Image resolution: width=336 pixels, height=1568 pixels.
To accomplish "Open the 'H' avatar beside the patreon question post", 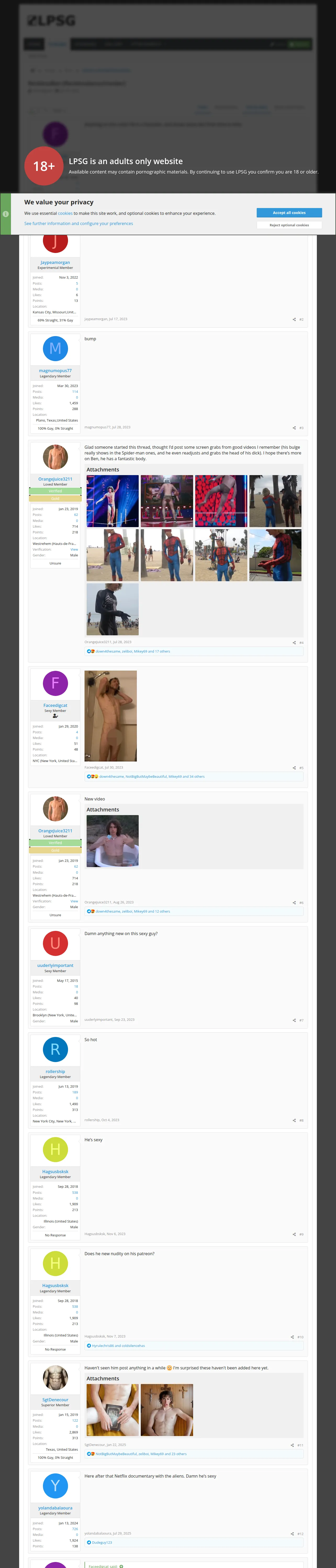I will click(x=55, y=1263).
